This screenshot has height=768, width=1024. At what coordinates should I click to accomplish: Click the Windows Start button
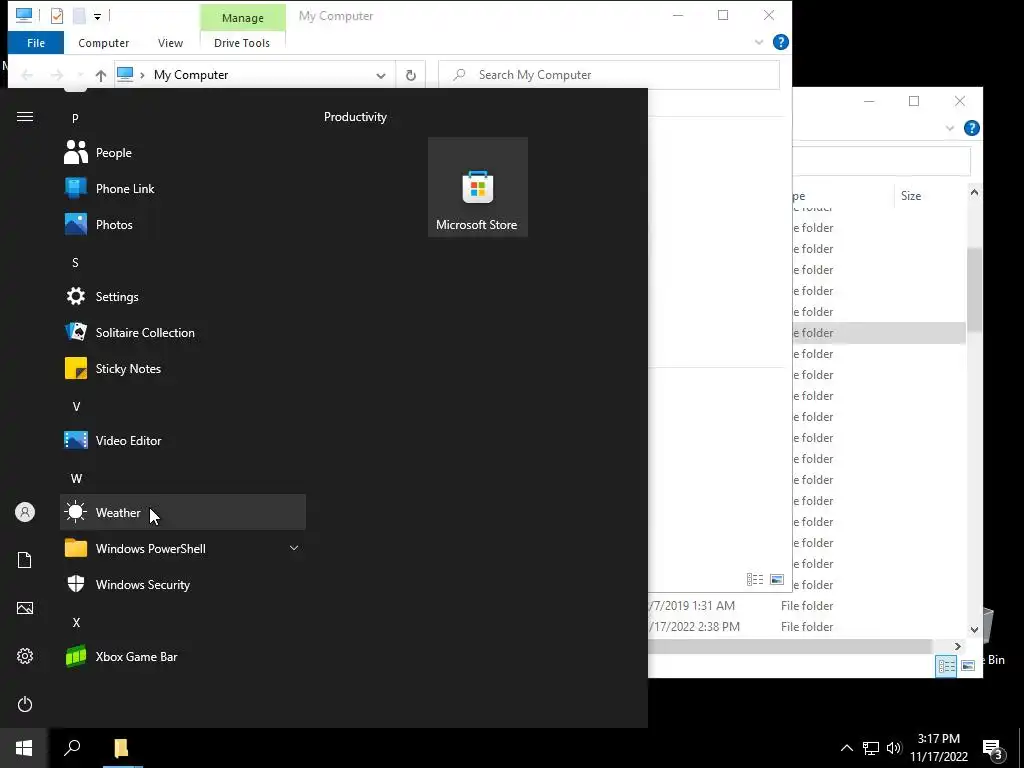[x=24, y=748]
